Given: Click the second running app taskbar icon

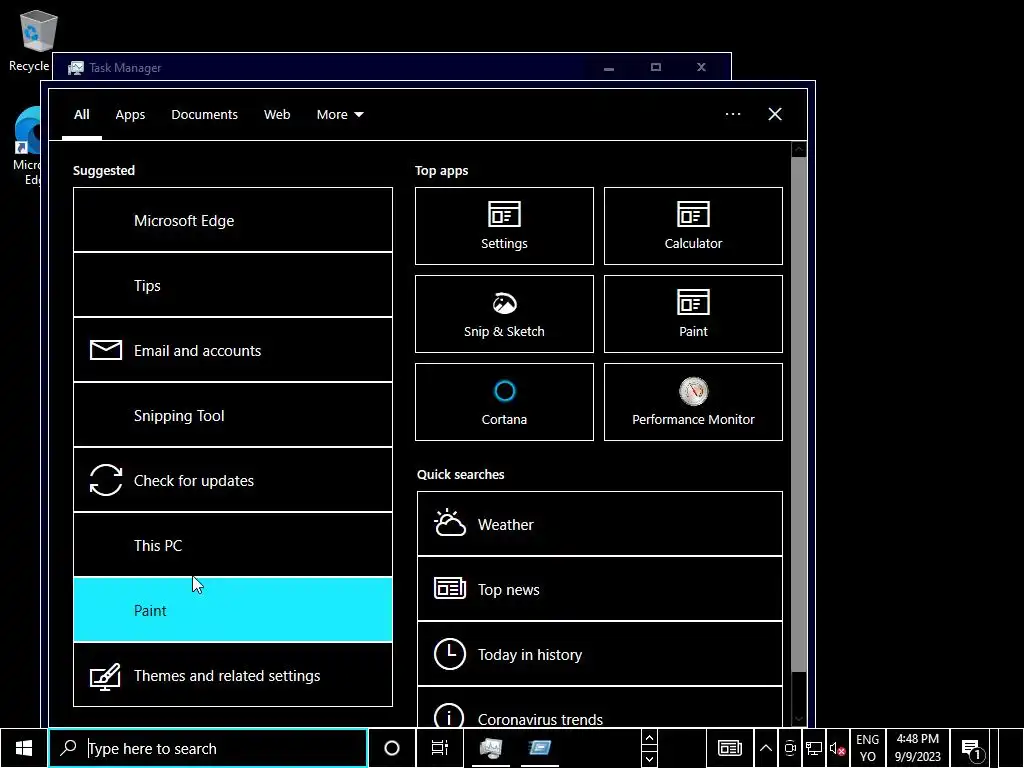Looking at the screenshot, I should point(539,748).
